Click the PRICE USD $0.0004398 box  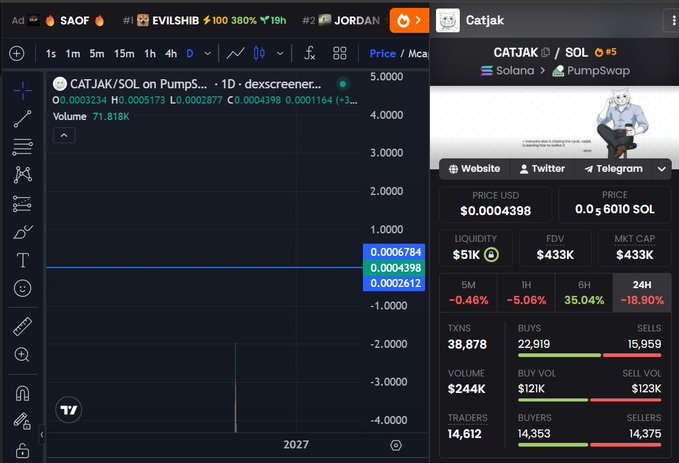495,204
